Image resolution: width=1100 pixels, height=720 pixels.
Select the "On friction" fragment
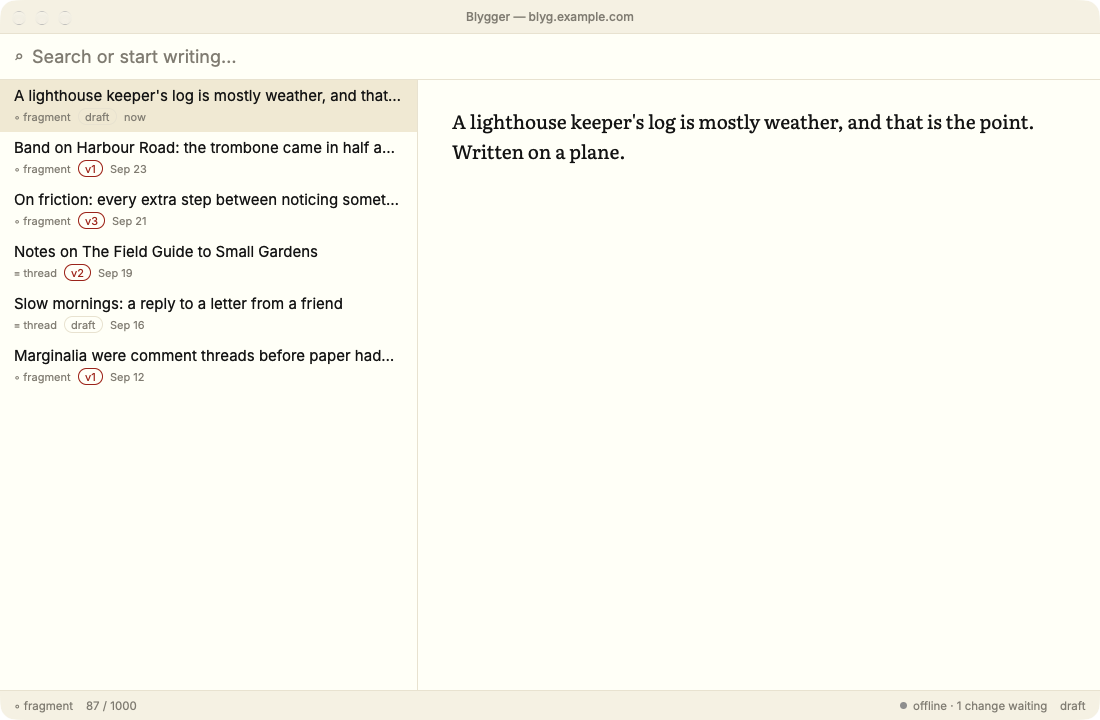[x=208, y=210]
